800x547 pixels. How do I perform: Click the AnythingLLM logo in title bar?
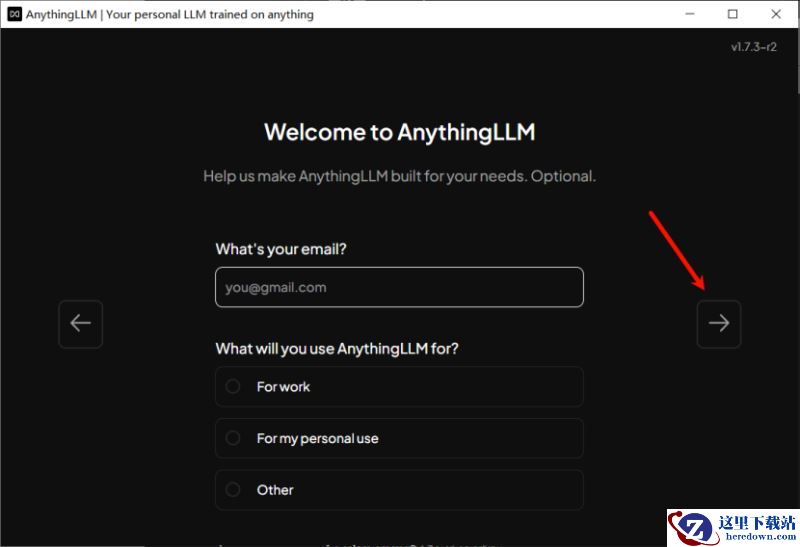tap(14, 14)
